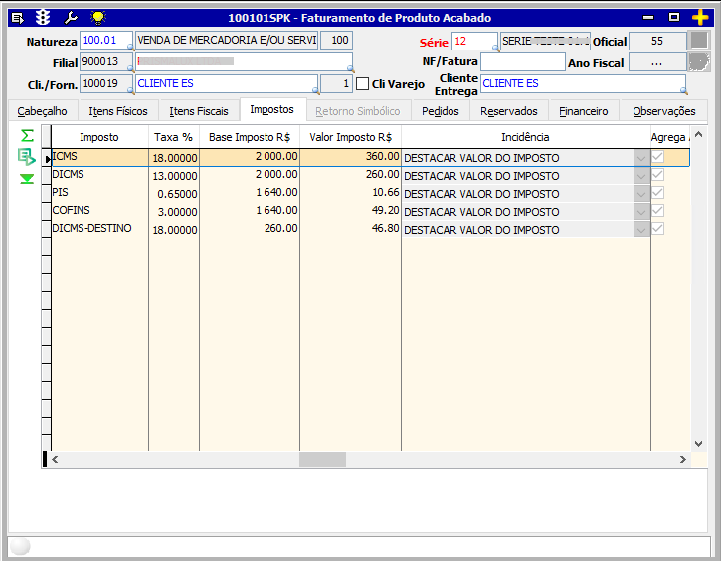This screenshot has height=561, width=721.
Task: Click the horizontal scrollbar left arrow
Action: pos(55,459)
